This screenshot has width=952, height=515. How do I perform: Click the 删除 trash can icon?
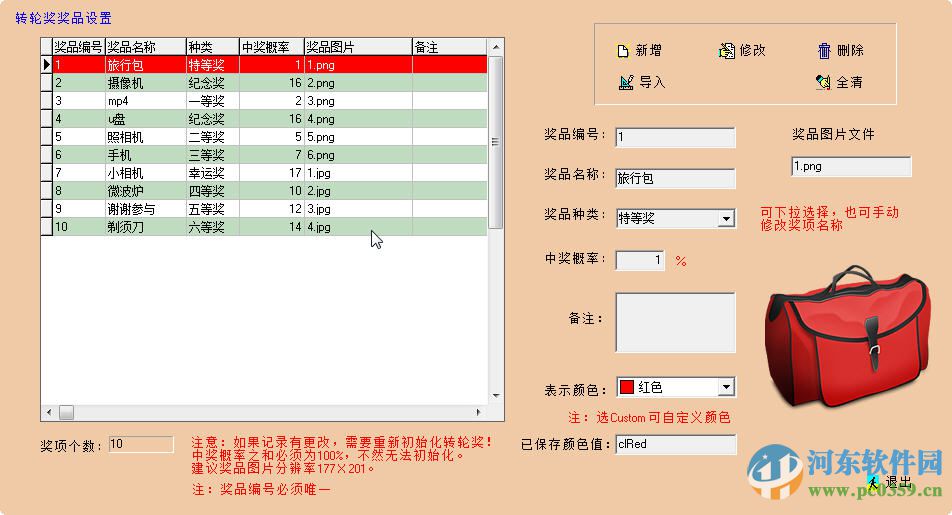tap(824, 50)
